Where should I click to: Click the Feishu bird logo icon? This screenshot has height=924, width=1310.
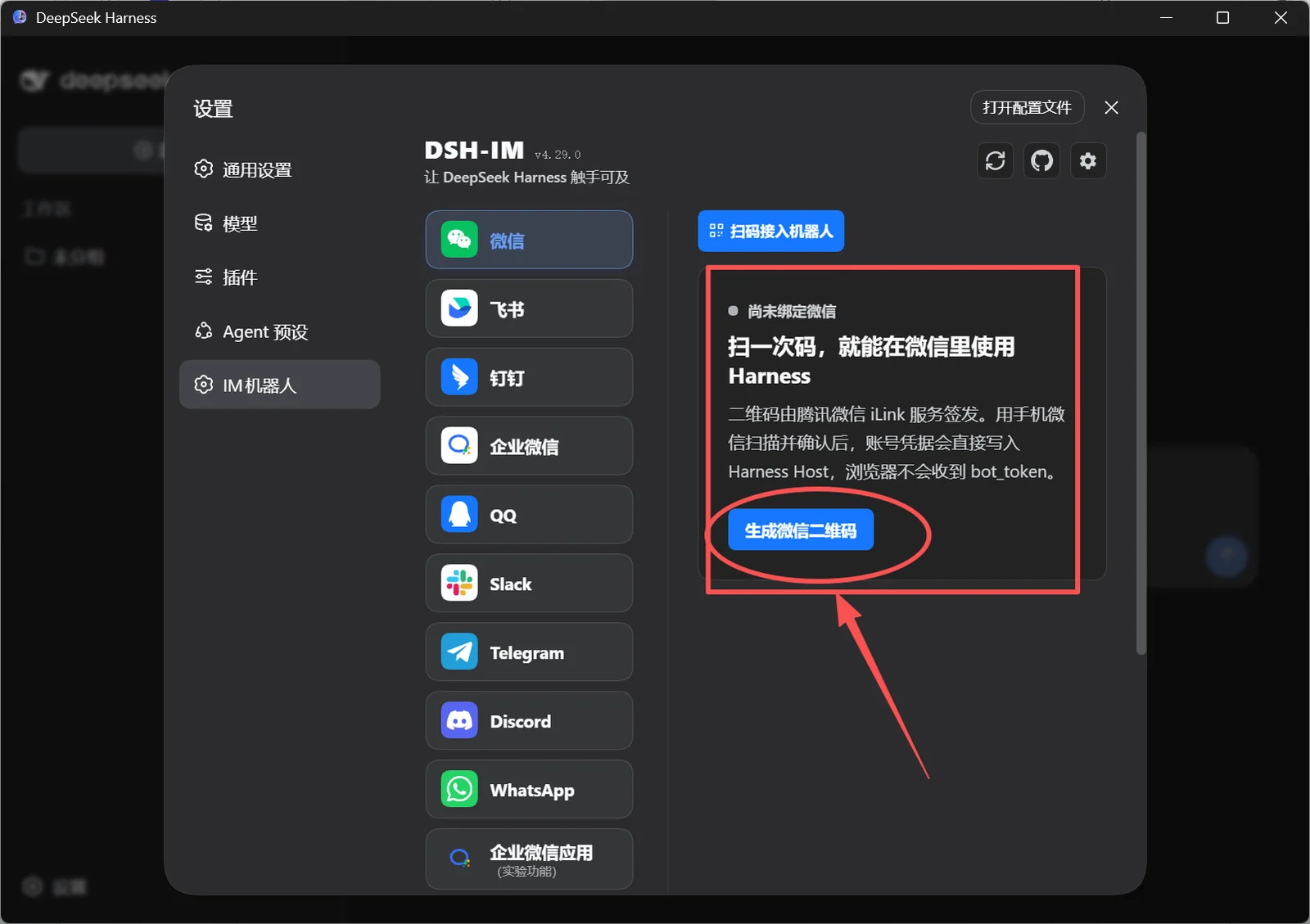point(459,309)
